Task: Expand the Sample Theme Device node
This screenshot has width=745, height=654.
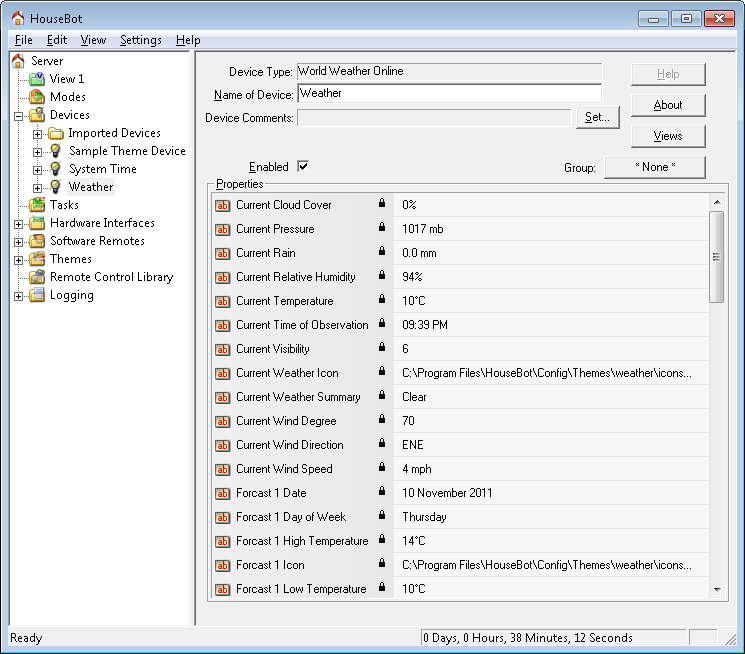Action: click(38, 153)
